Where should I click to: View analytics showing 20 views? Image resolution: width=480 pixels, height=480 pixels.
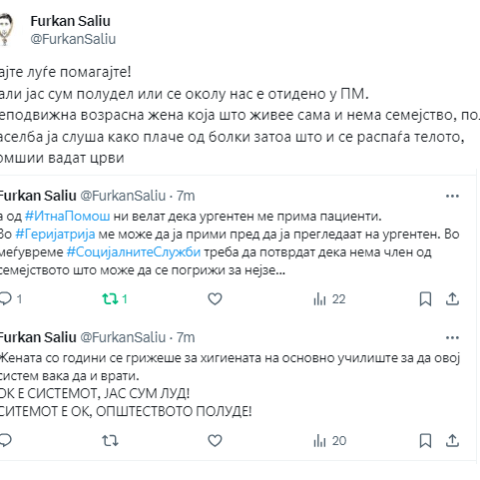[x=330, y=441]
